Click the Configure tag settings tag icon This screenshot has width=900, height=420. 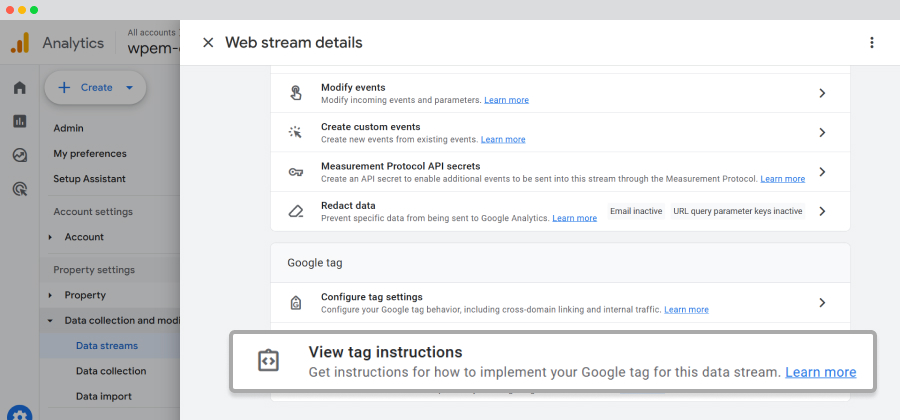point(296,302)
